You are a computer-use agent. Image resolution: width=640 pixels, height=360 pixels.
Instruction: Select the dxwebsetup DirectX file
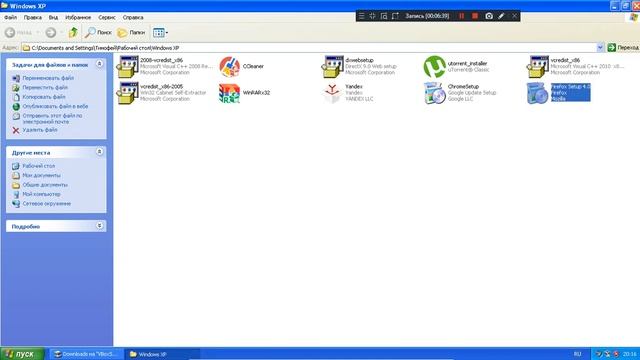click(x=332, y=67)
